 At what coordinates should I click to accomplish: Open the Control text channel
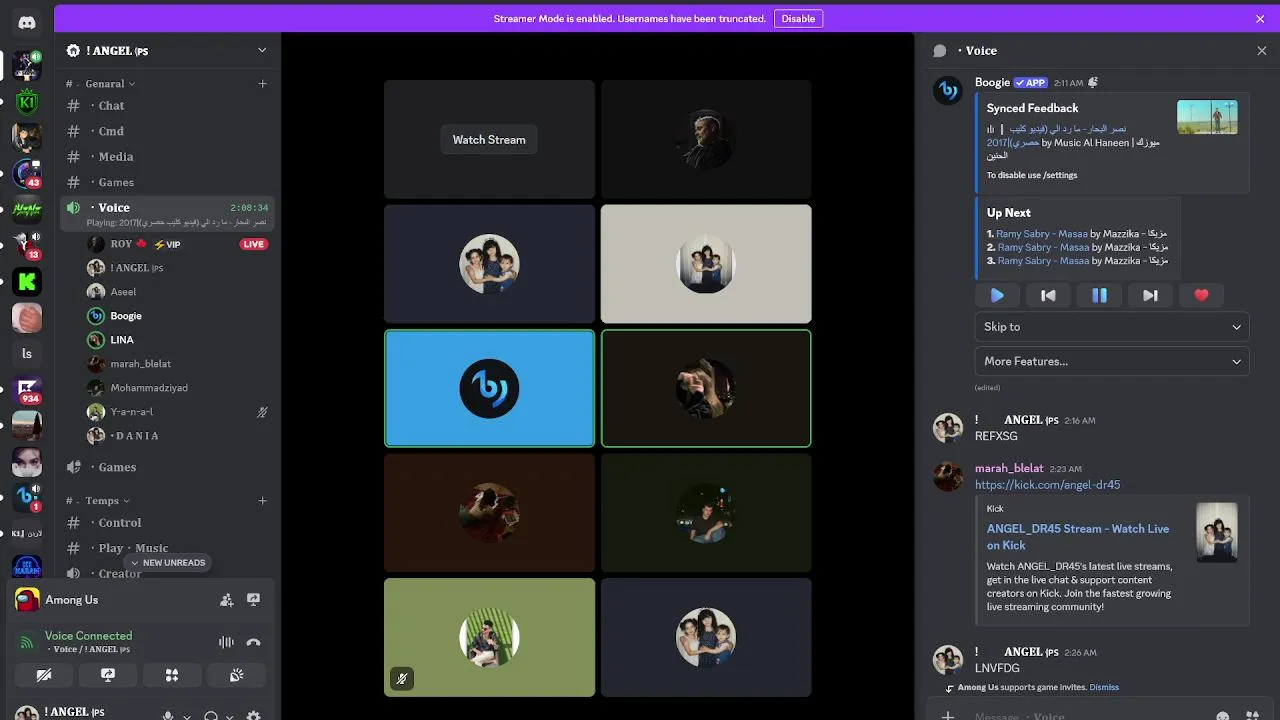[166, 523]
